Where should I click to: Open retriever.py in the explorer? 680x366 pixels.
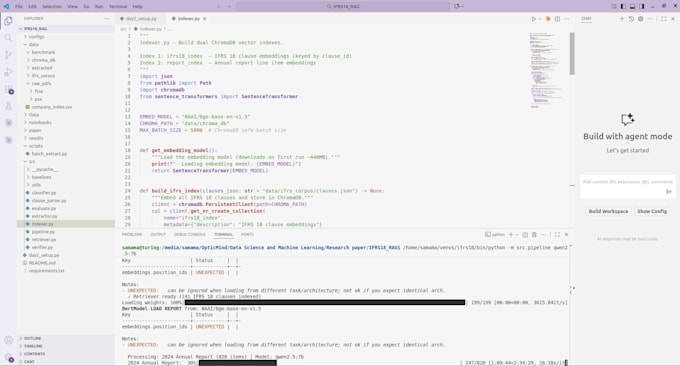pyautogui.click(x=44, y=239)
